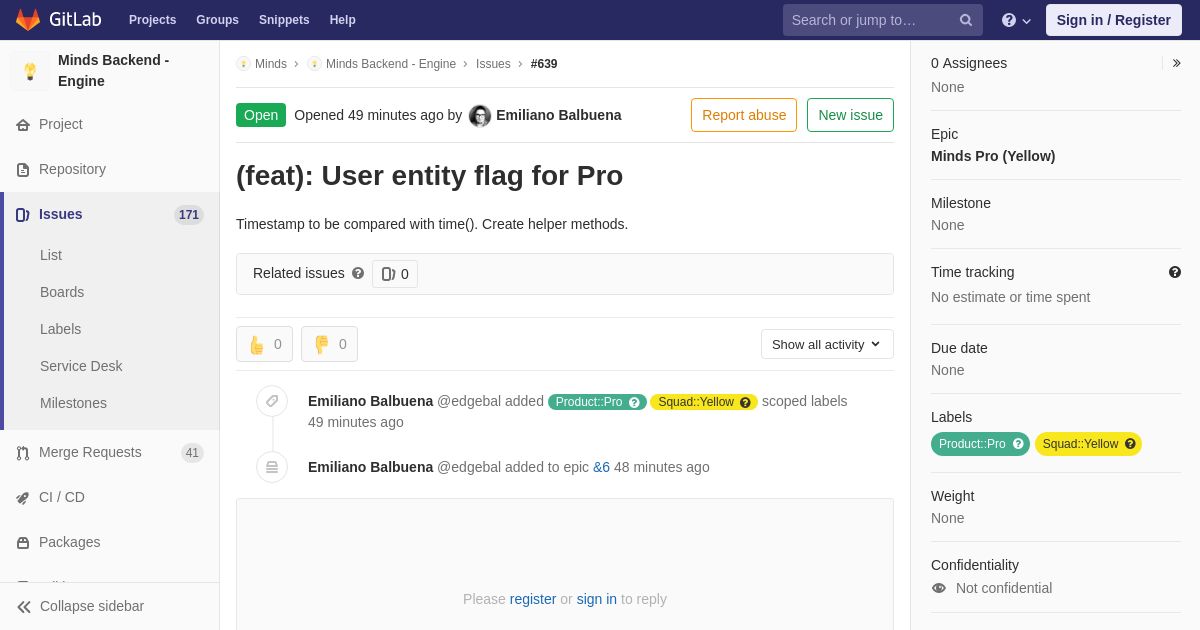Viewport: 1200px width, 630px height.
Task: Open the Help question mark menu
Action: (x=1016, y=20)
